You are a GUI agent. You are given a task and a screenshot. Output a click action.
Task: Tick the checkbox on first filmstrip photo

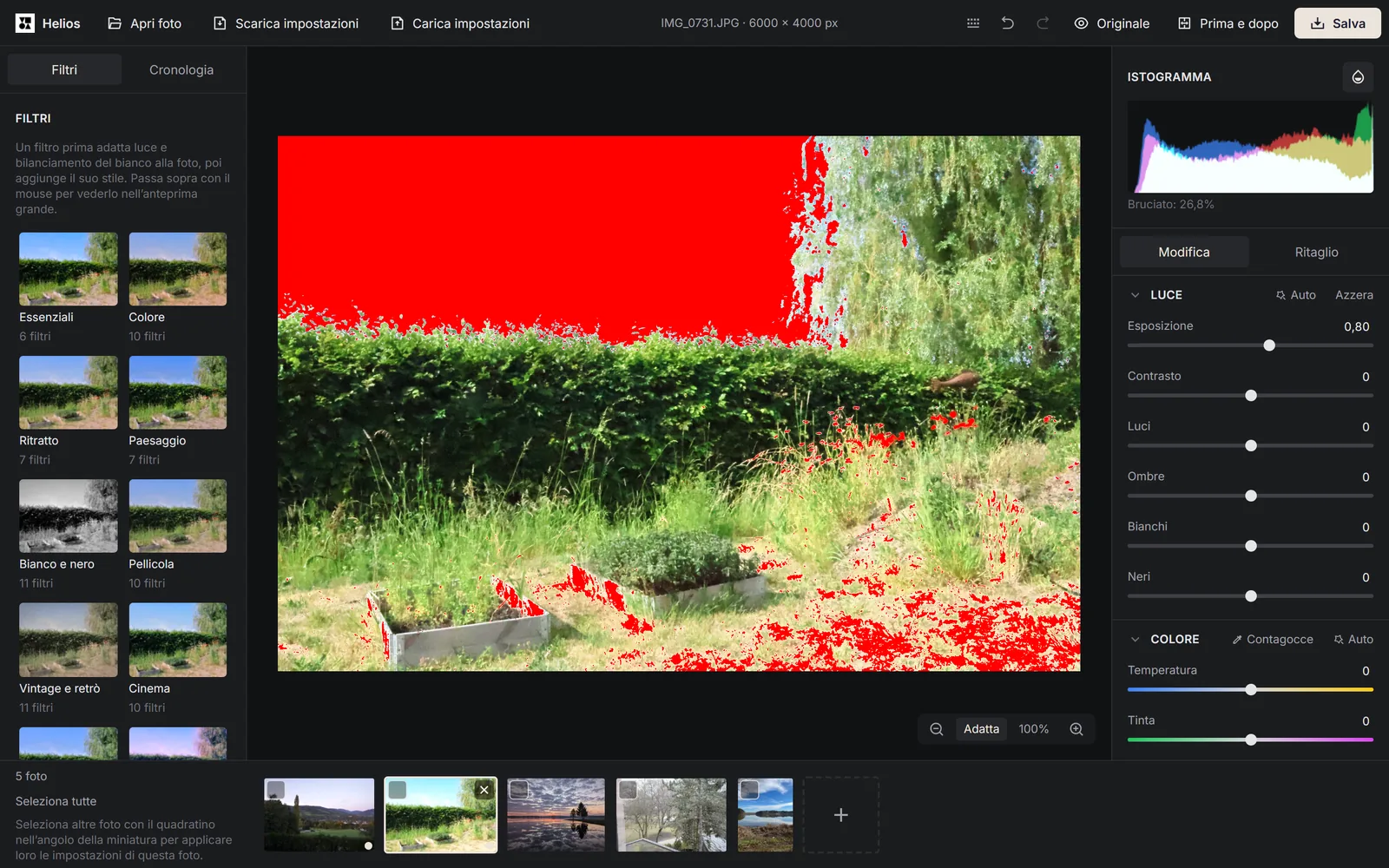click(276, 790)
